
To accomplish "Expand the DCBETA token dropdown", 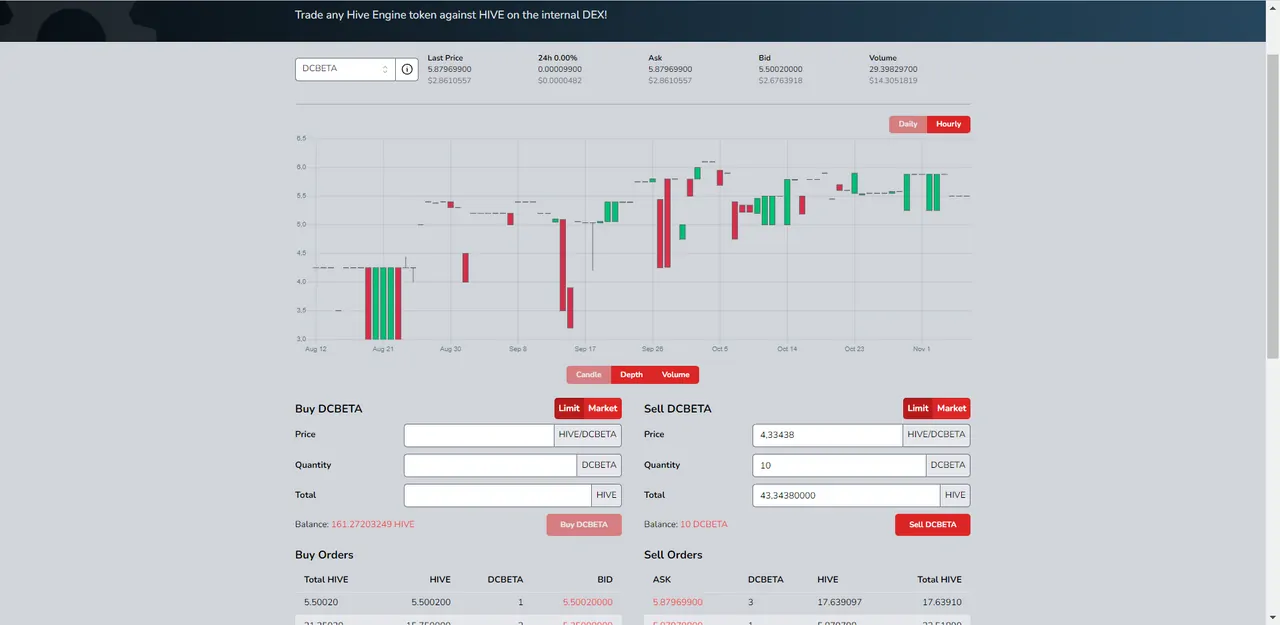I will 345,69.
